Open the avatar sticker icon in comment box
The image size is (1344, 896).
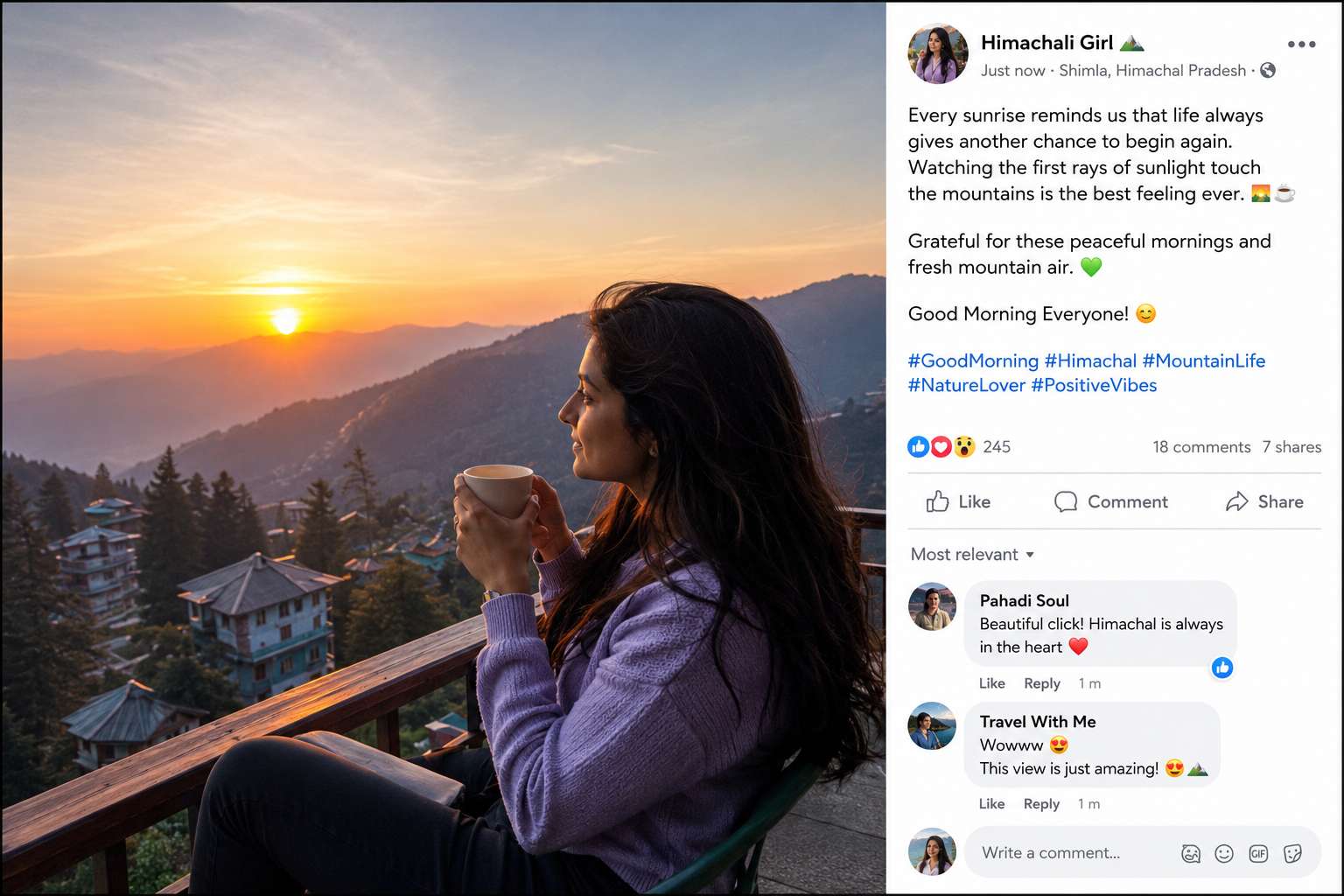click(1190, 853)
